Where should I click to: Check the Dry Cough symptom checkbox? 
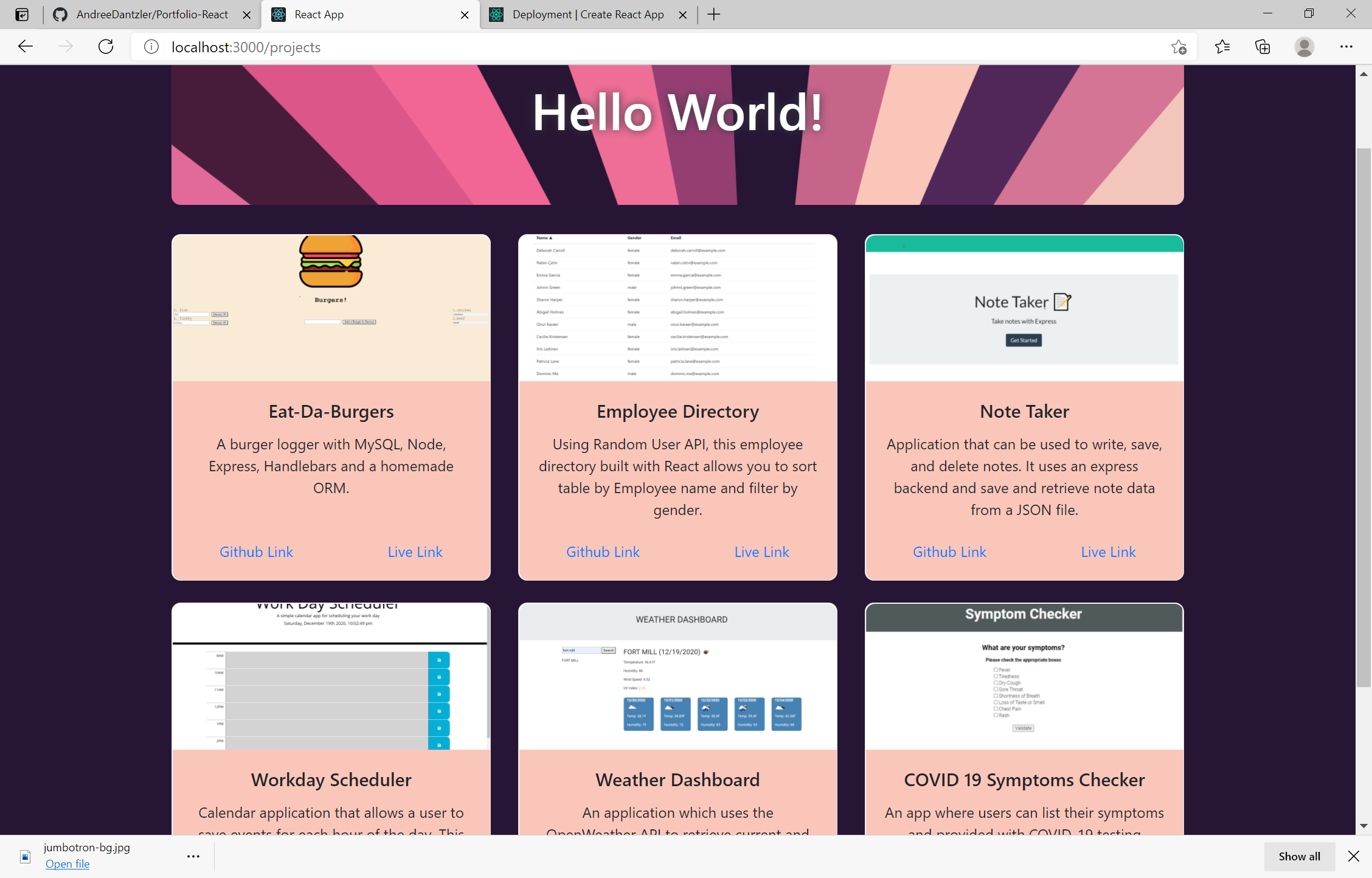[996, 683]
